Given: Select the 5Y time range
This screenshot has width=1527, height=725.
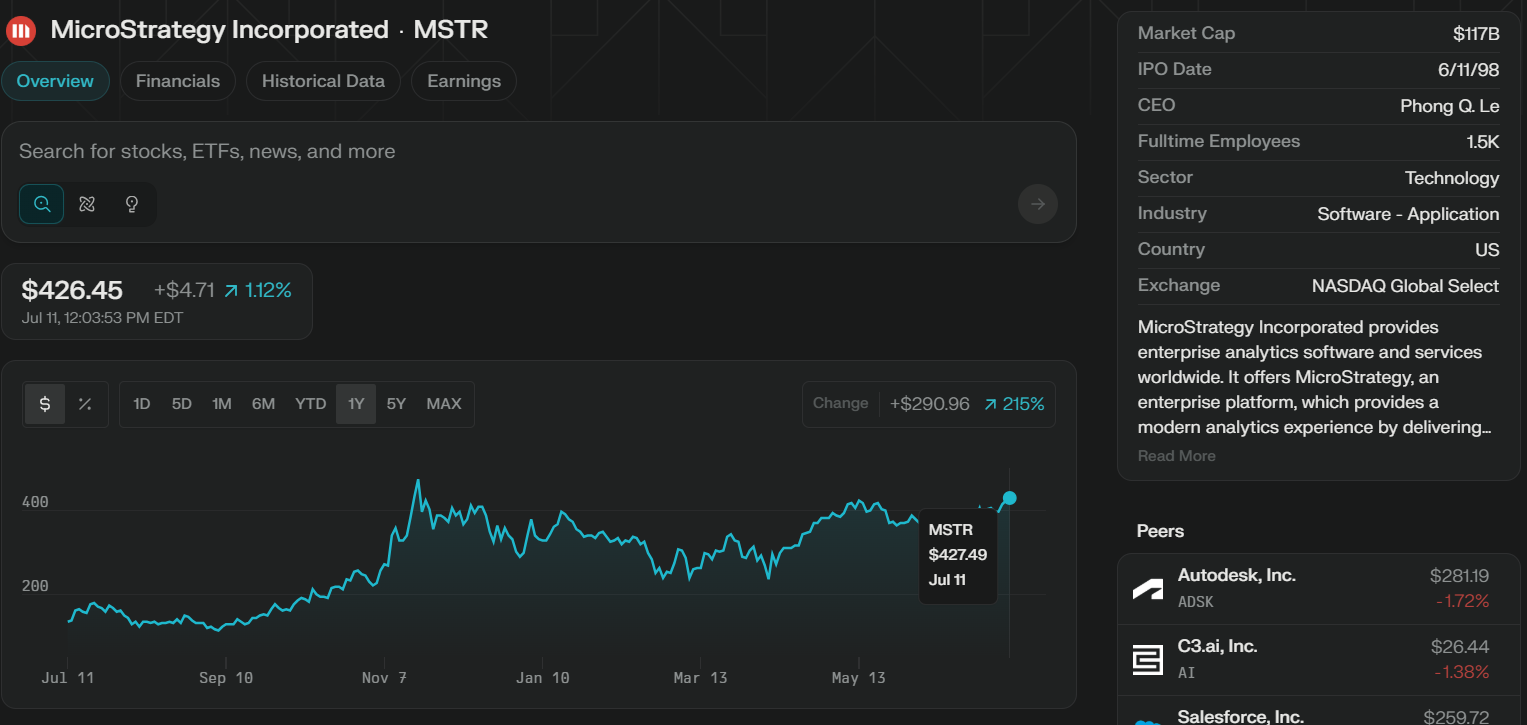Looking at the screenshot, I should point(397,404).
